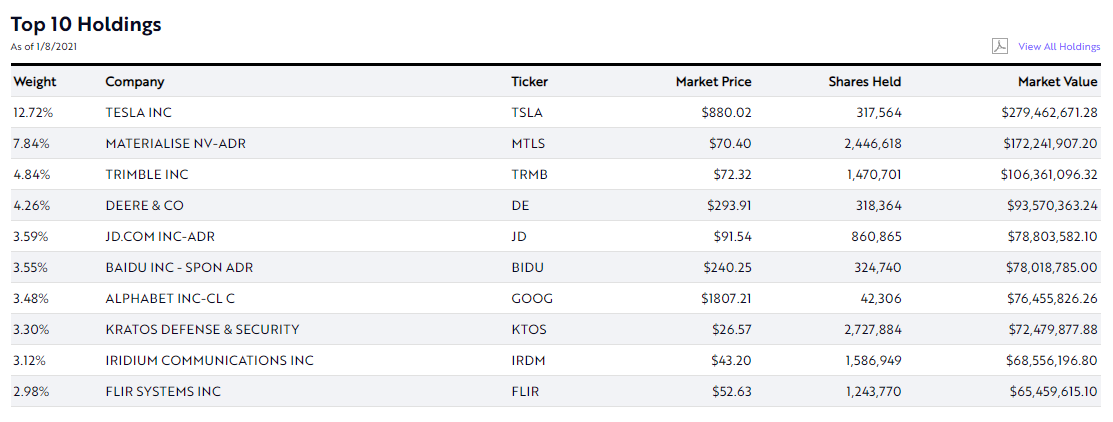The image size is (1113, 422).
Task: Click the FLIR ticker symbol
Action: point(525,392)
